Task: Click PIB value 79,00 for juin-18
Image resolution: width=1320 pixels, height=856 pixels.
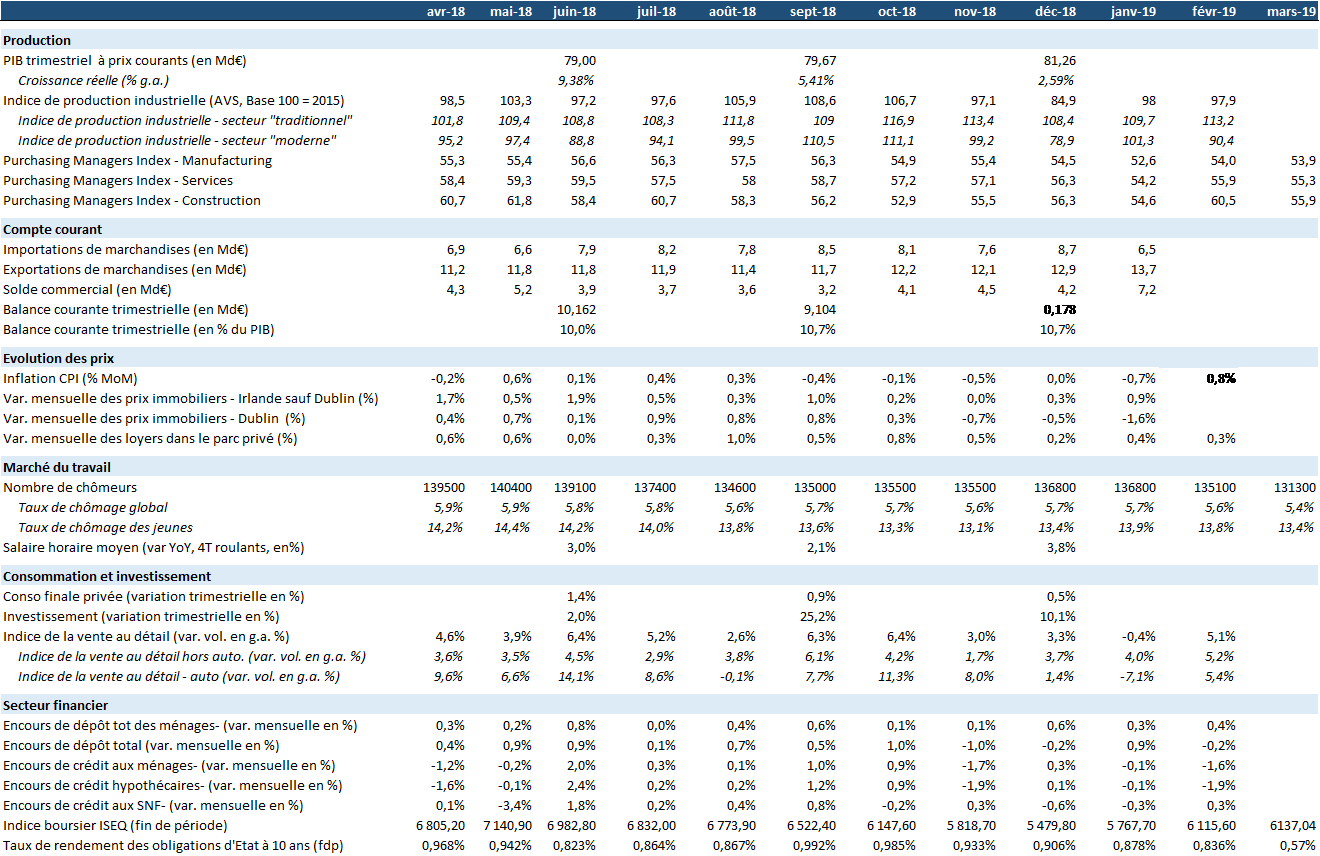Action: point(580,61)
